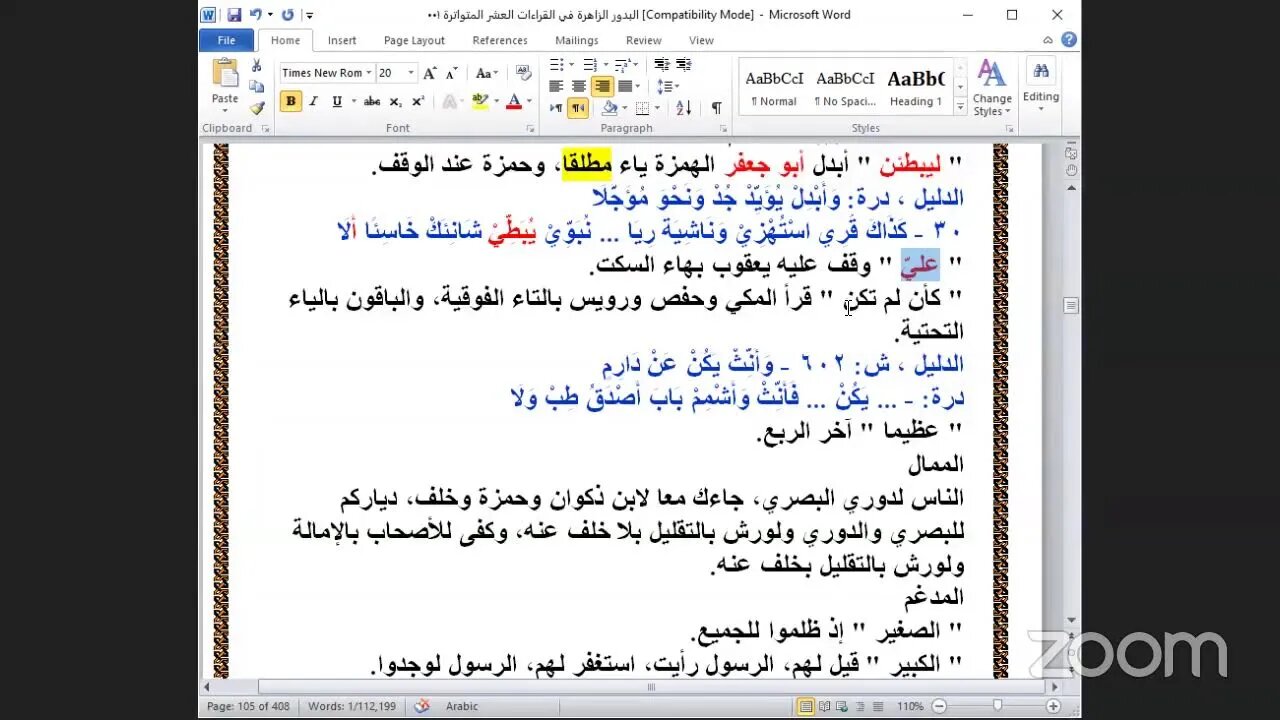Shrink font size with the small A icon
This screenshot has height=720, width=1280.
tap(450, 73)
